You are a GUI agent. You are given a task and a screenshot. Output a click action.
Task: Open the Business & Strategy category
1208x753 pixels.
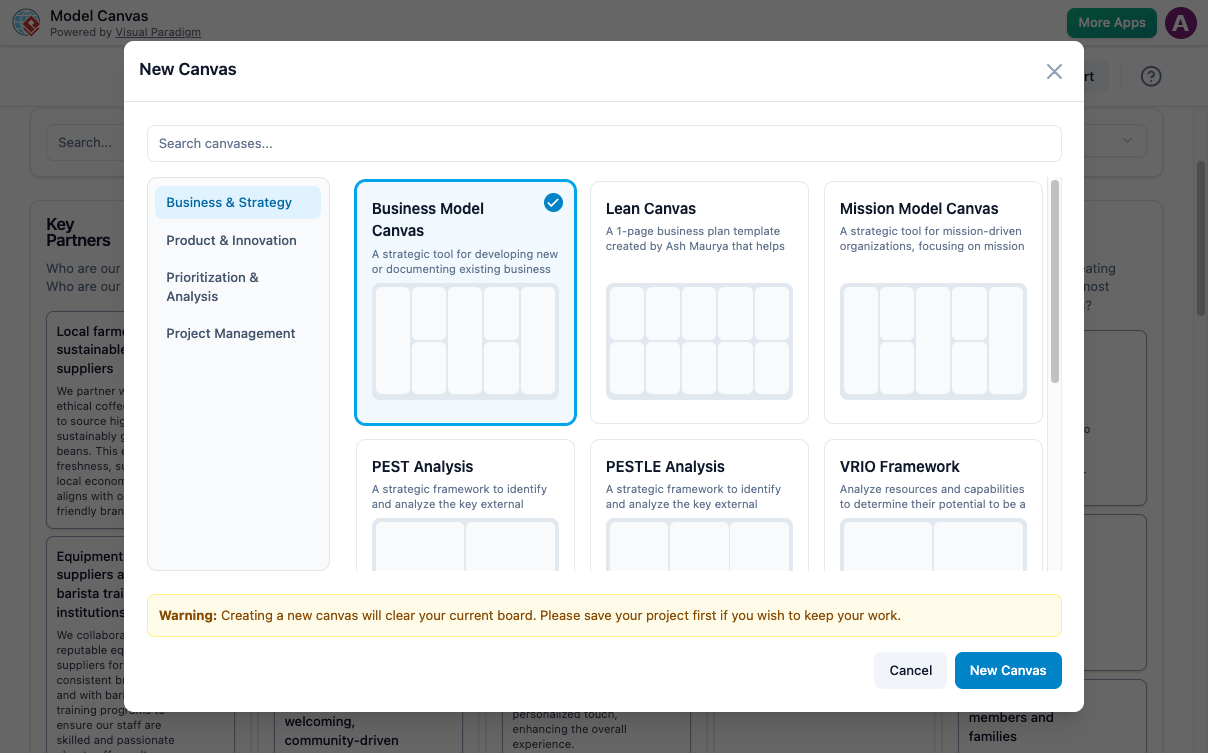[238, 202]
